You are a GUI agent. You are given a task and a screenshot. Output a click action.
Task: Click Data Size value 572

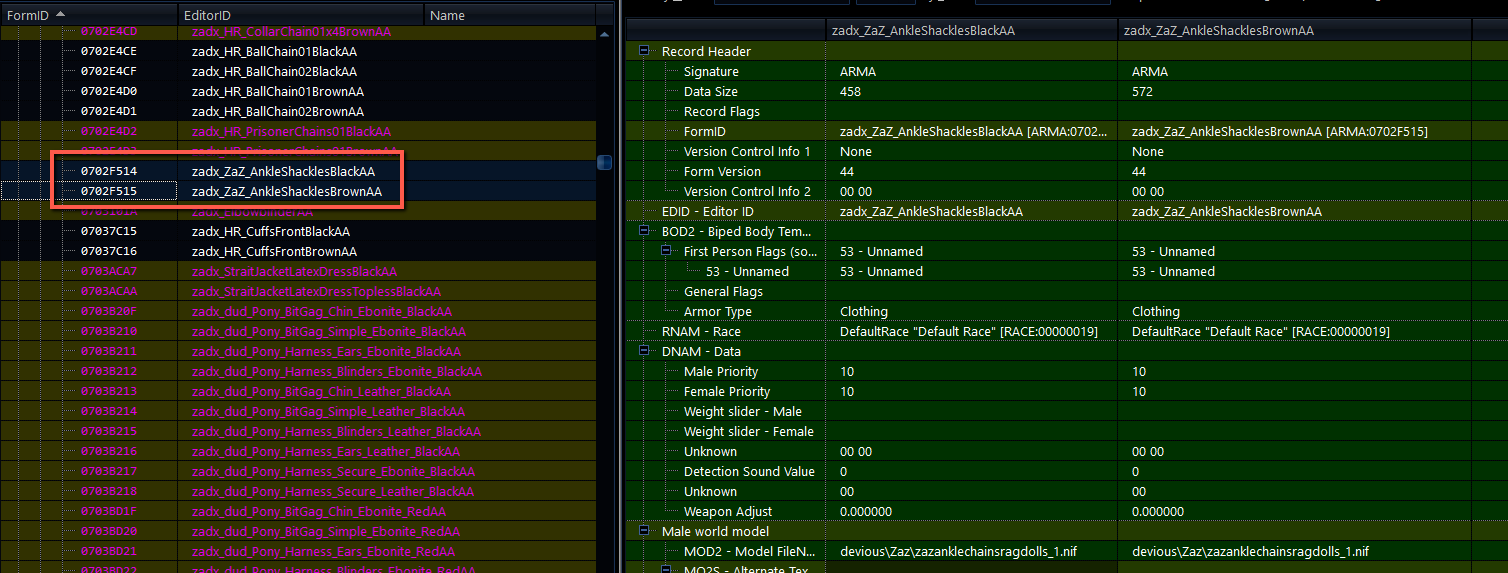point(1142,91)
